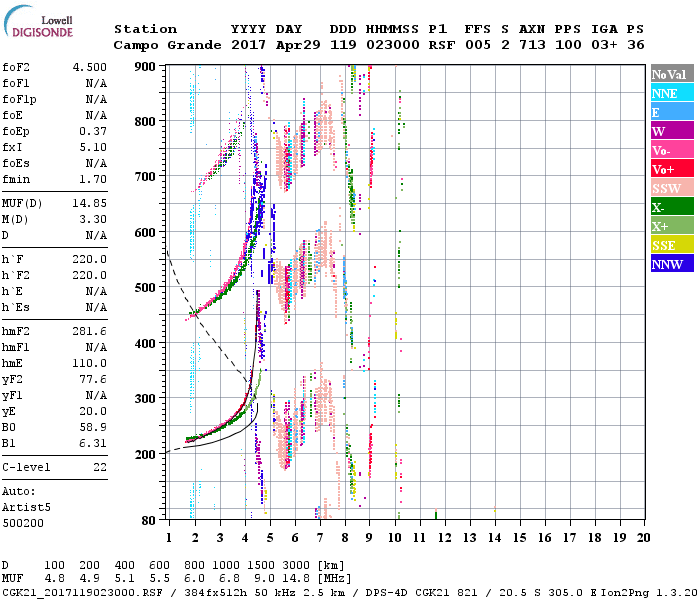Select the X- dark green legend swatch
Viewport: 700px width, 600px height.
pyautogui.click(x=672, y=207)
